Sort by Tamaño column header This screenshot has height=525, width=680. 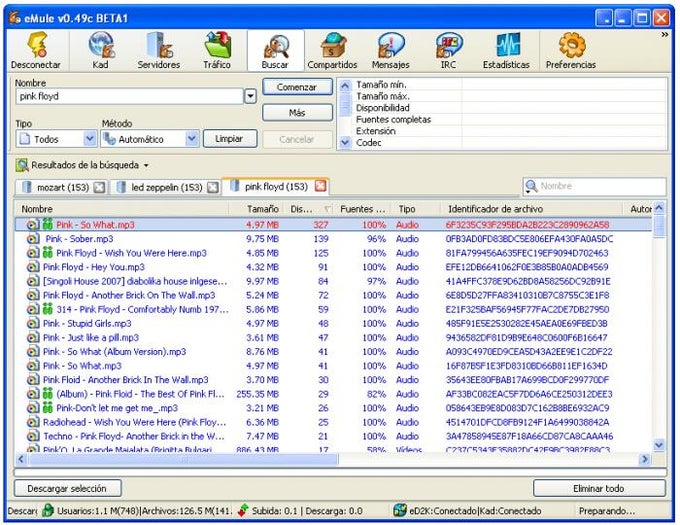pos(258,209)
